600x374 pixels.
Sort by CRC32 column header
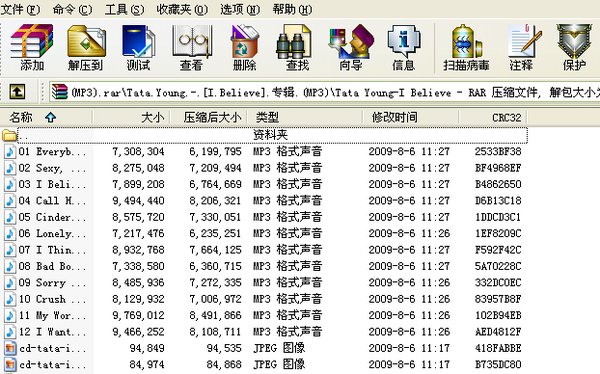pyautogui.click(x=493, y=118)
